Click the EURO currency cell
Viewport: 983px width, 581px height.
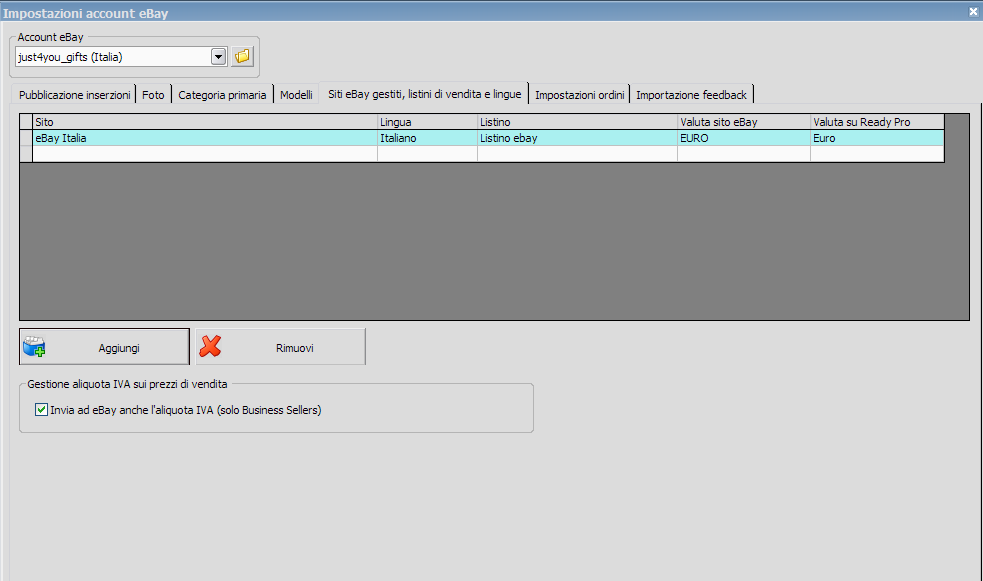(x=744, y=138)
